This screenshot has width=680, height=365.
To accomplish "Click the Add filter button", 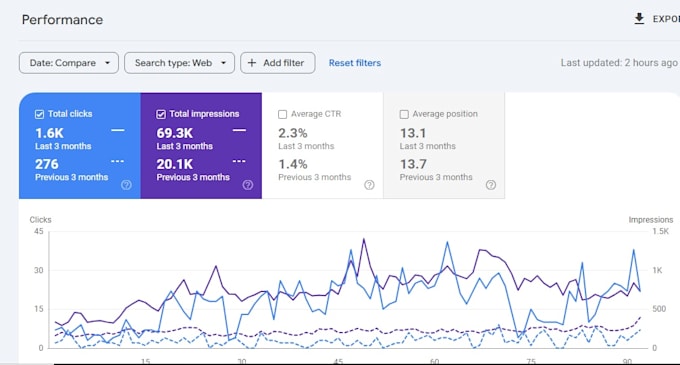I will 278,63.
